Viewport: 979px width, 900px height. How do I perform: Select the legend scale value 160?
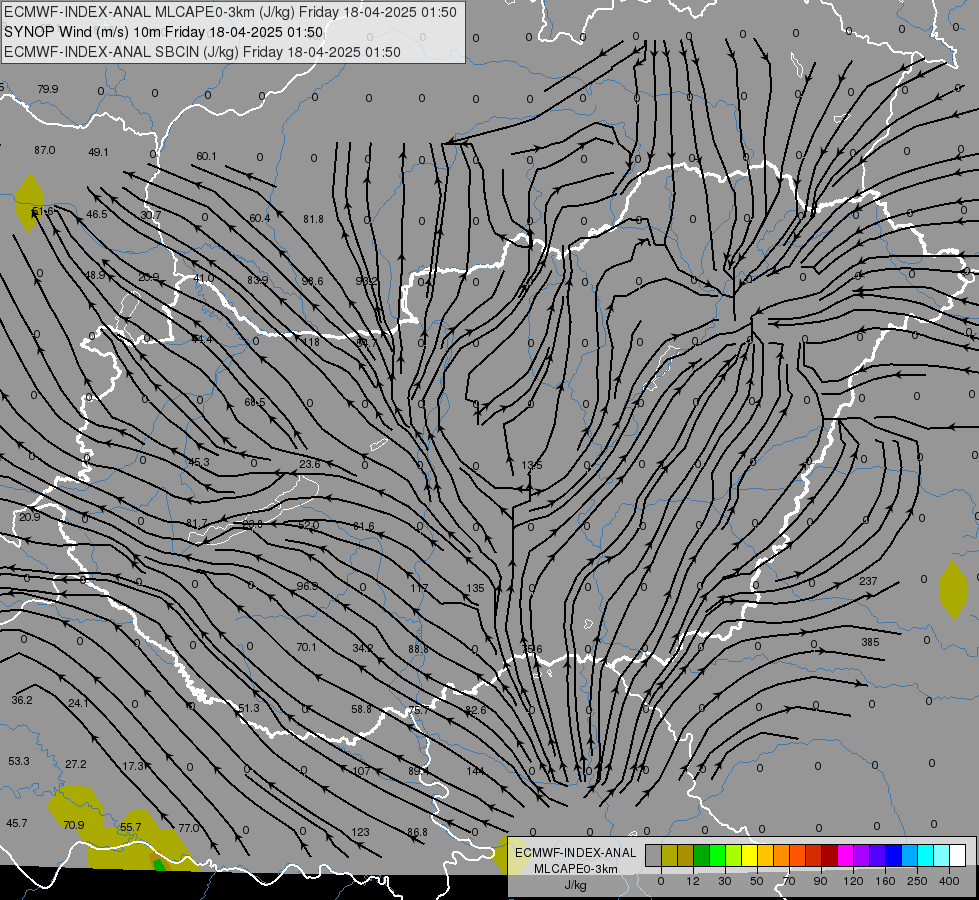(885, 881)
